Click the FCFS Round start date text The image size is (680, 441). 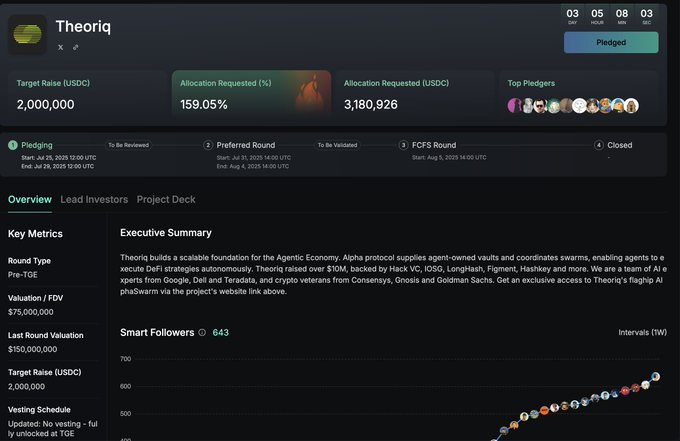pos(449,157)
